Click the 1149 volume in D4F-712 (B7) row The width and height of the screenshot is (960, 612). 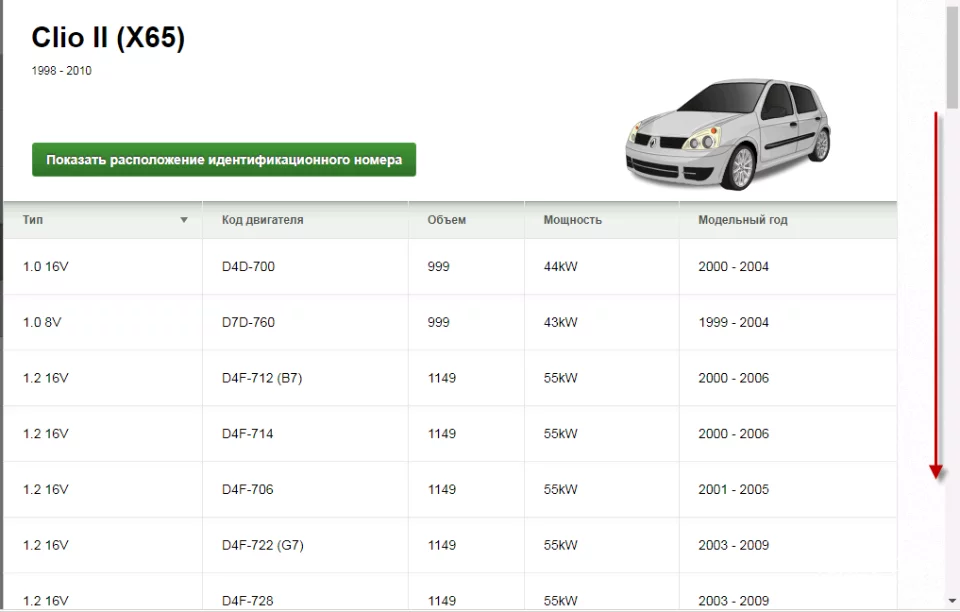441,378
